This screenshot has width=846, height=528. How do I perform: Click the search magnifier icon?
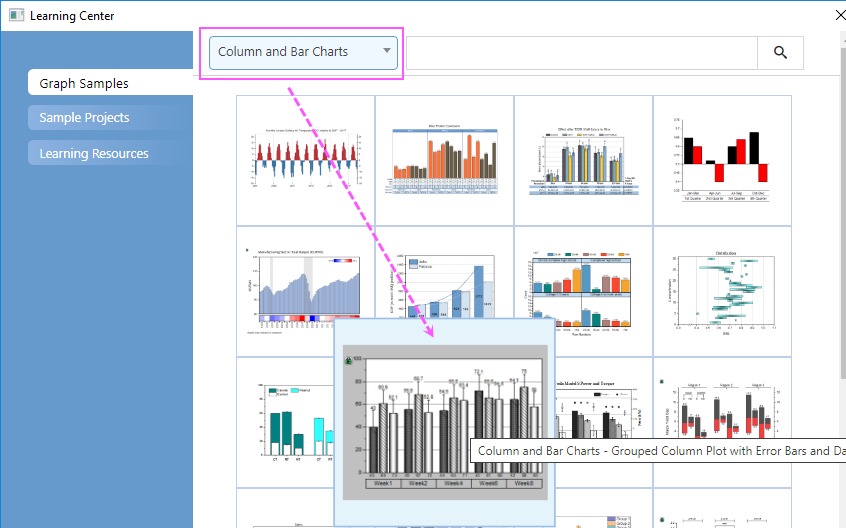780,53
